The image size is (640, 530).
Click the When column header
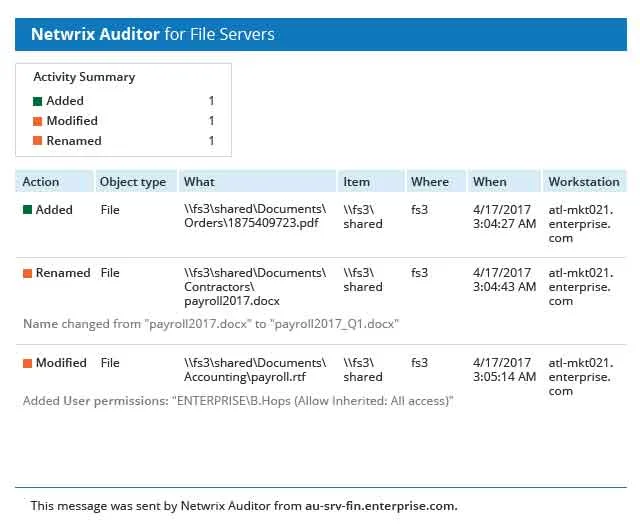pos(504,182)
